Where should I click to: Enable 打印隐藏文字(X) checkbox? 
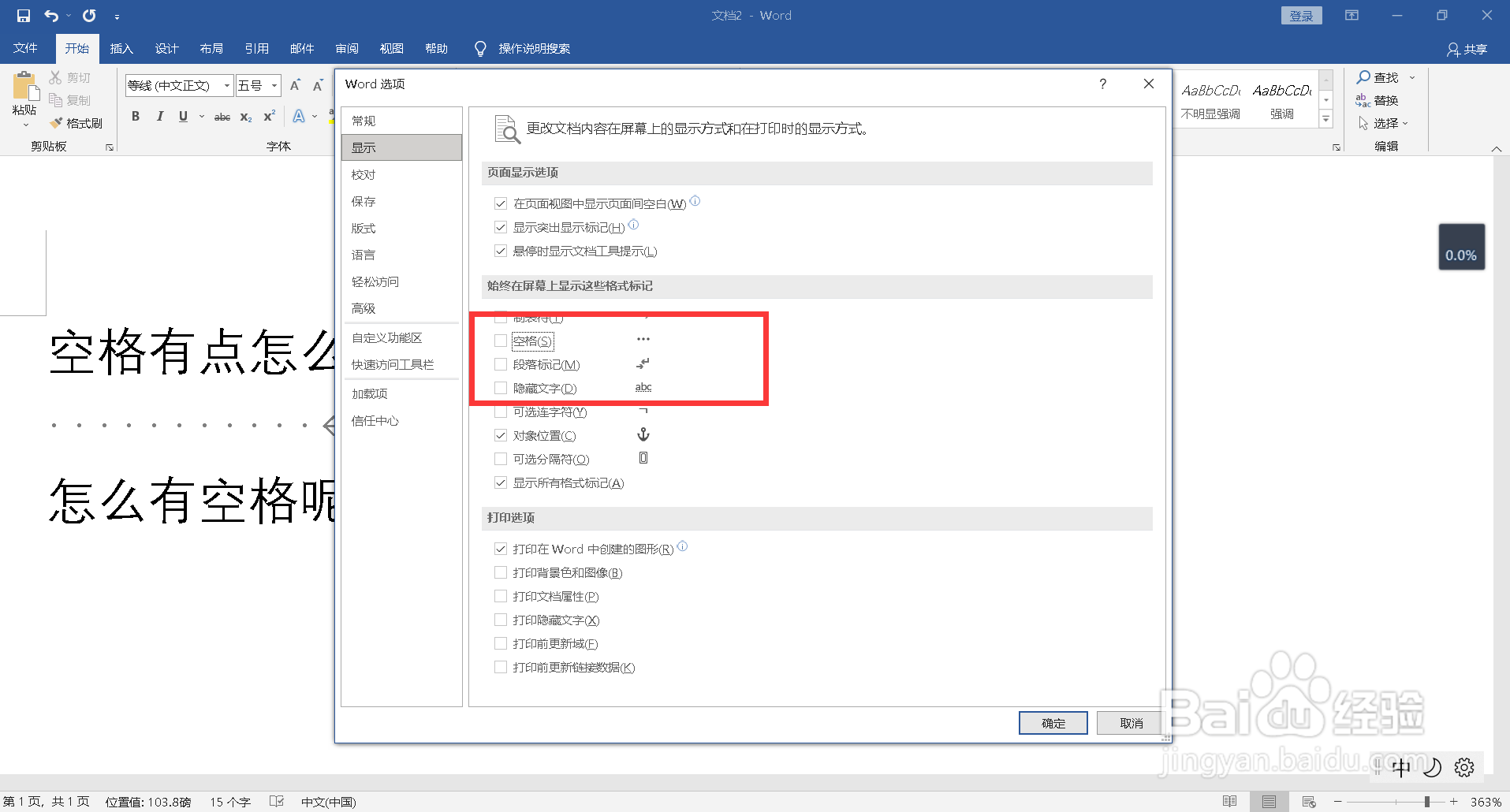coord(500,620)
